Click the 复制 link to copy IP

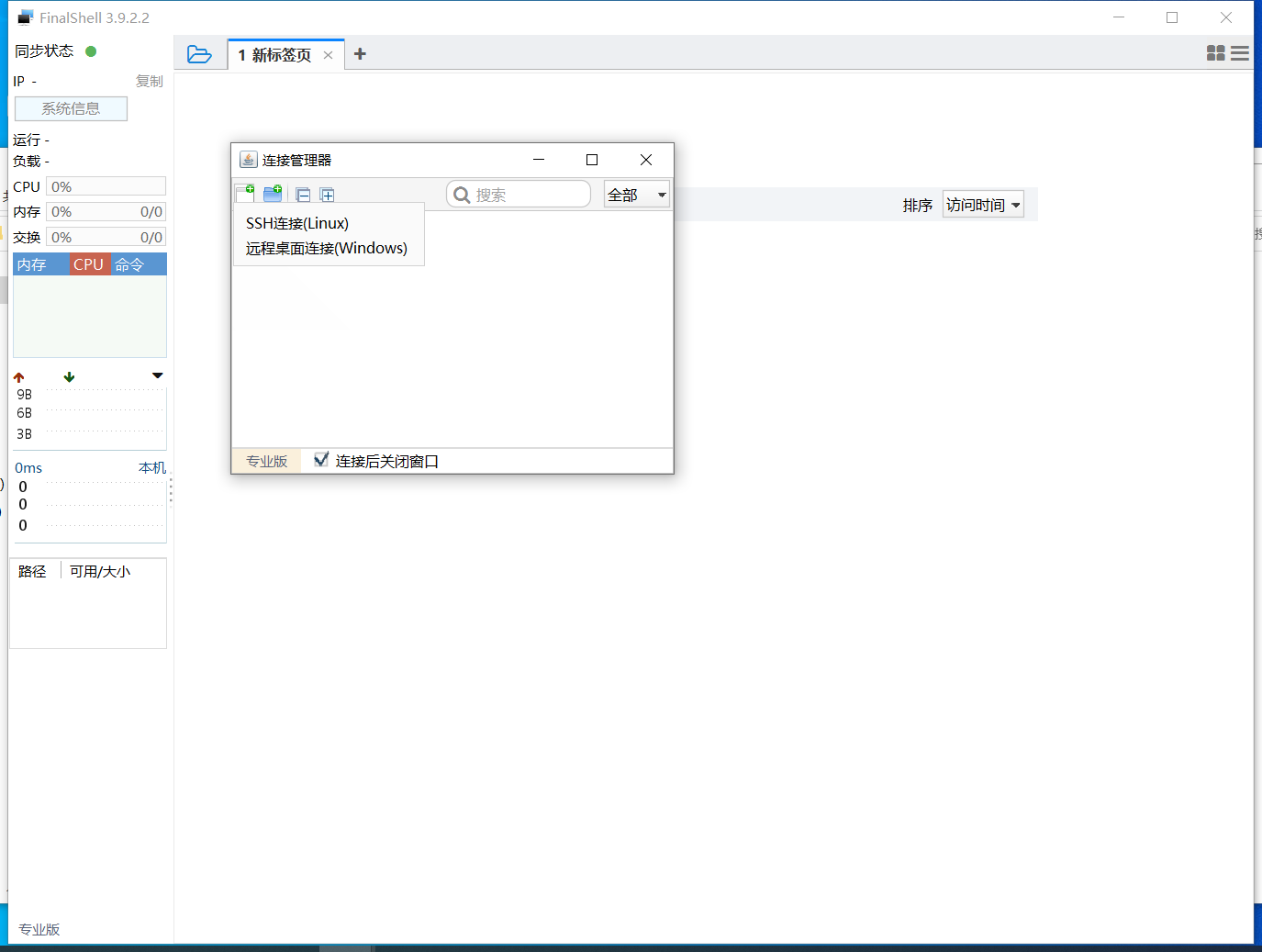click(150, 81)
